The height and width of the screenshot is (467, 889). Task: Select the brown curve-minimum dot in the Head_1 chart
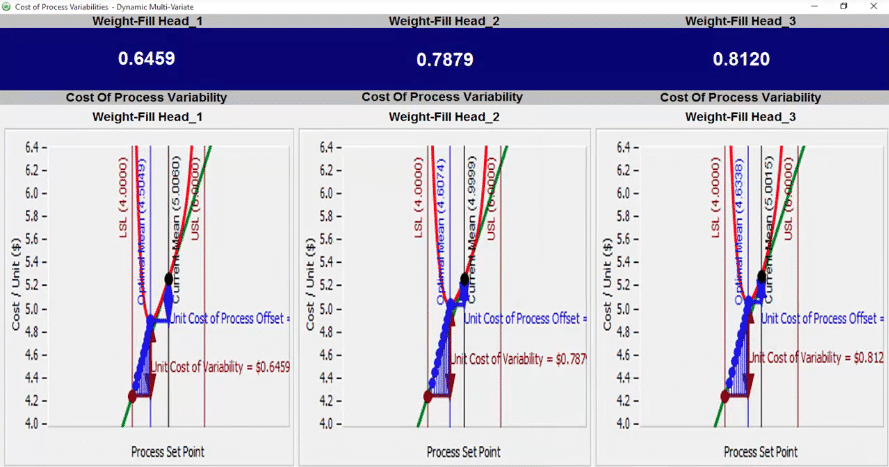coord(133,396)
